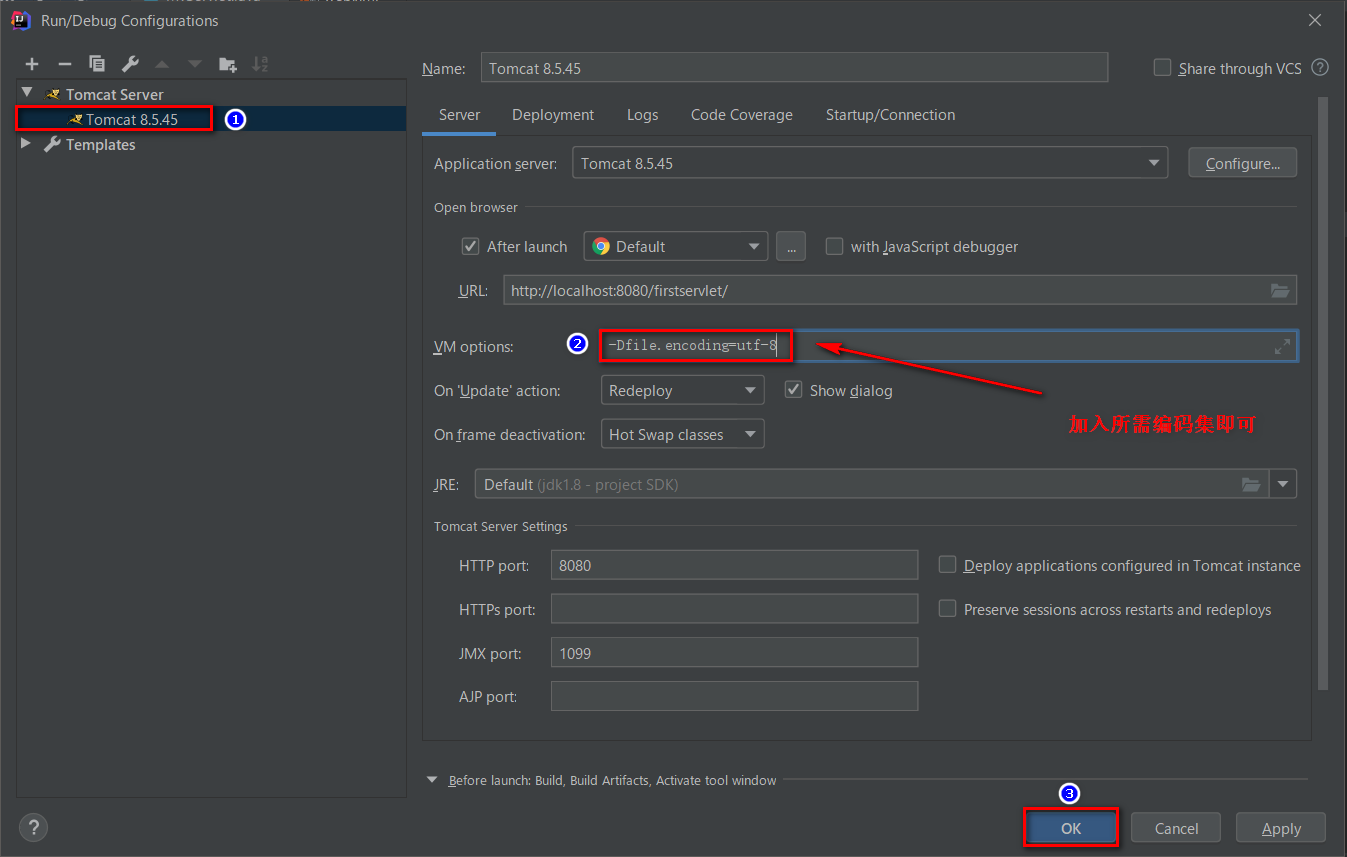The image size is (1347, 857).
Task: Click the help icon next to Share through VCS
Action: tap(1320, 68)
